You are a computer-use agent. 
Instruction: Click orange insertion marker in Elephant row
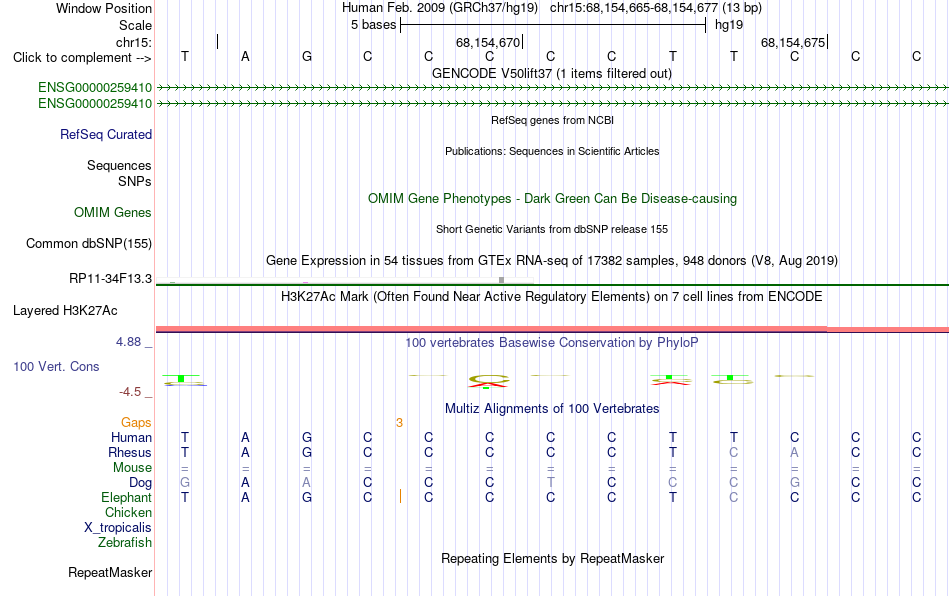click(400, 497)
